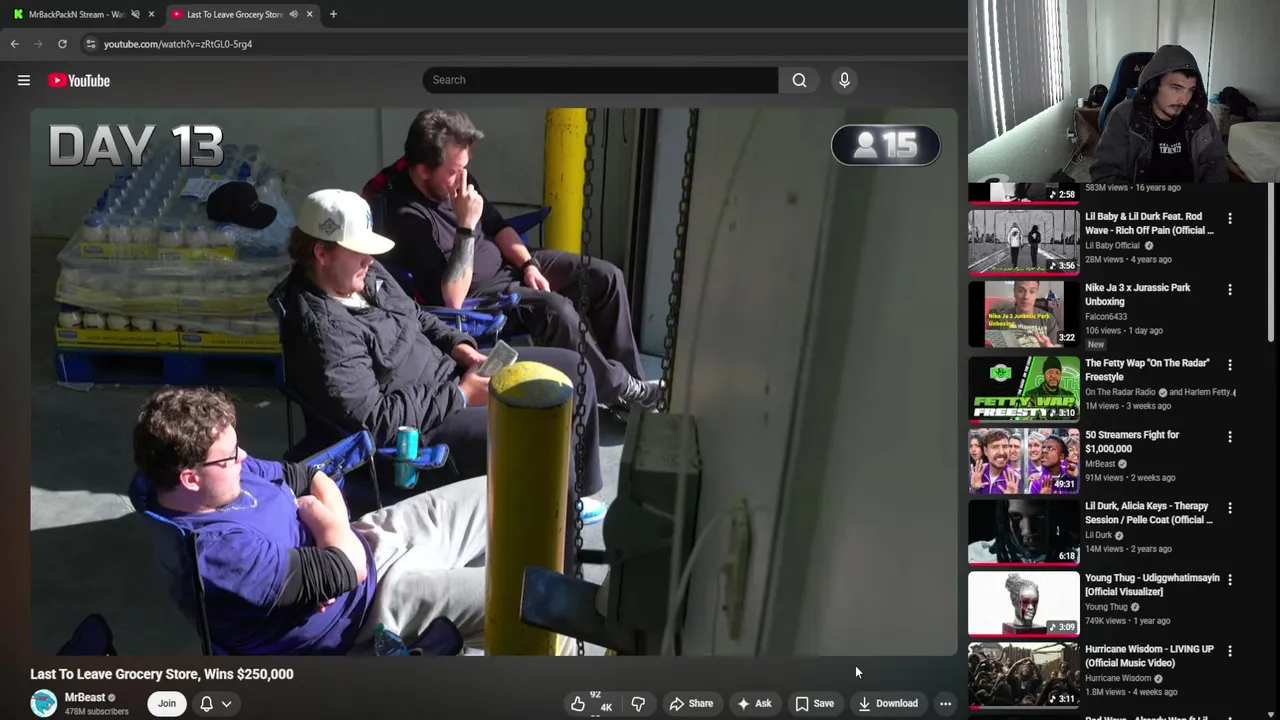This screenshot has width=1280, height=720.
Task: Open options for Nike Ja 3 Jurassic Park video
Action: (1230, 290)
